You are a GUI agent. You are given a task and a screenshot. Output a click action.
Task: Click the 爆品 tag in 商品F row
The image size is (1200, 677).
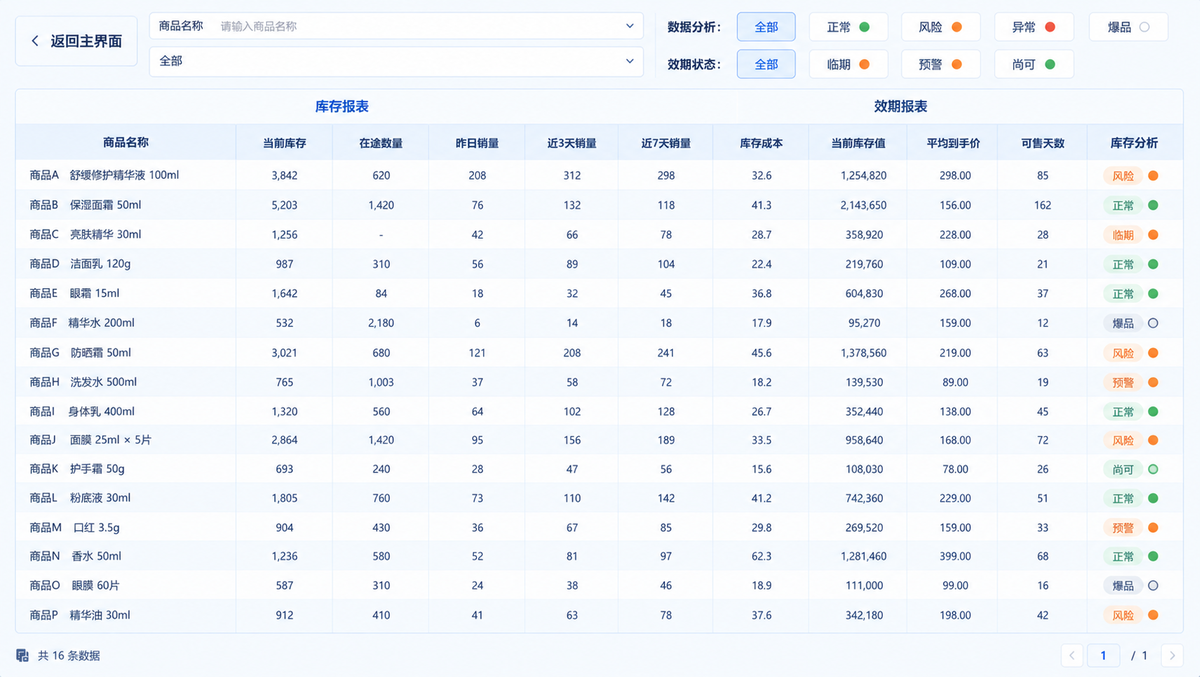1124,324
